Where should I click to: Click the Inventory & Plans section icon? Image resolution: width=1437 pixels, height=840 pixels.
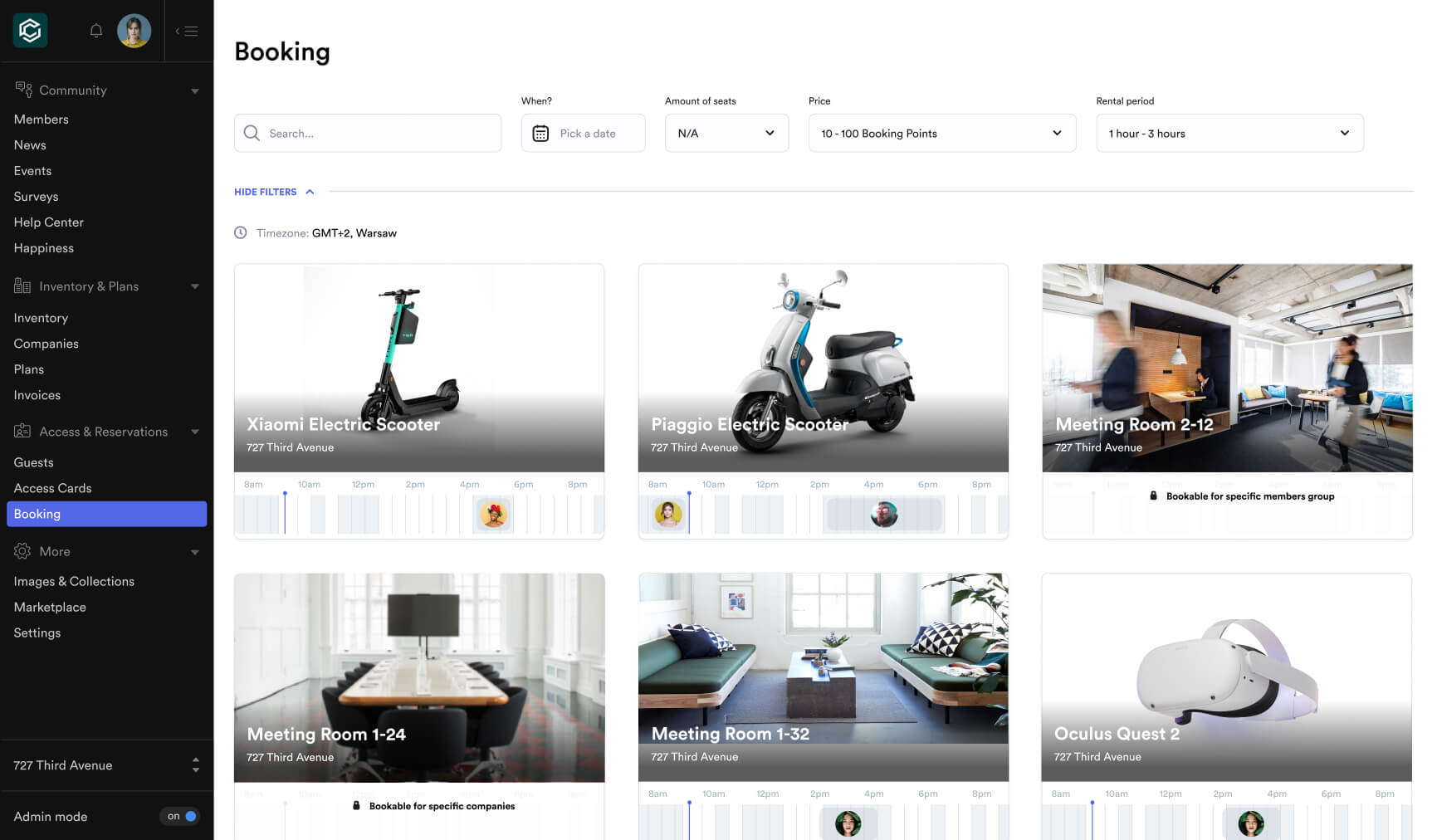pyautogui.click(x=22, y=286)
